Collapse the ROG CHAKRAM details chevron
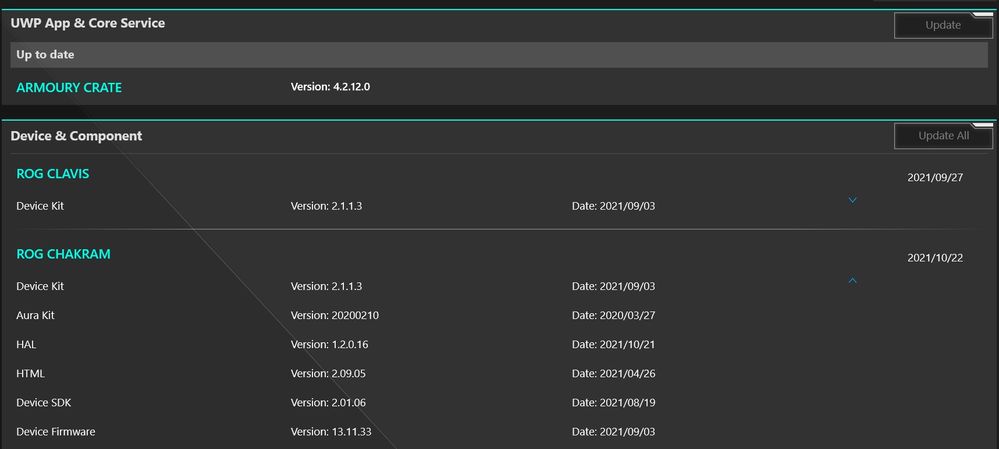999x449 pixels. tap(852, 280)
